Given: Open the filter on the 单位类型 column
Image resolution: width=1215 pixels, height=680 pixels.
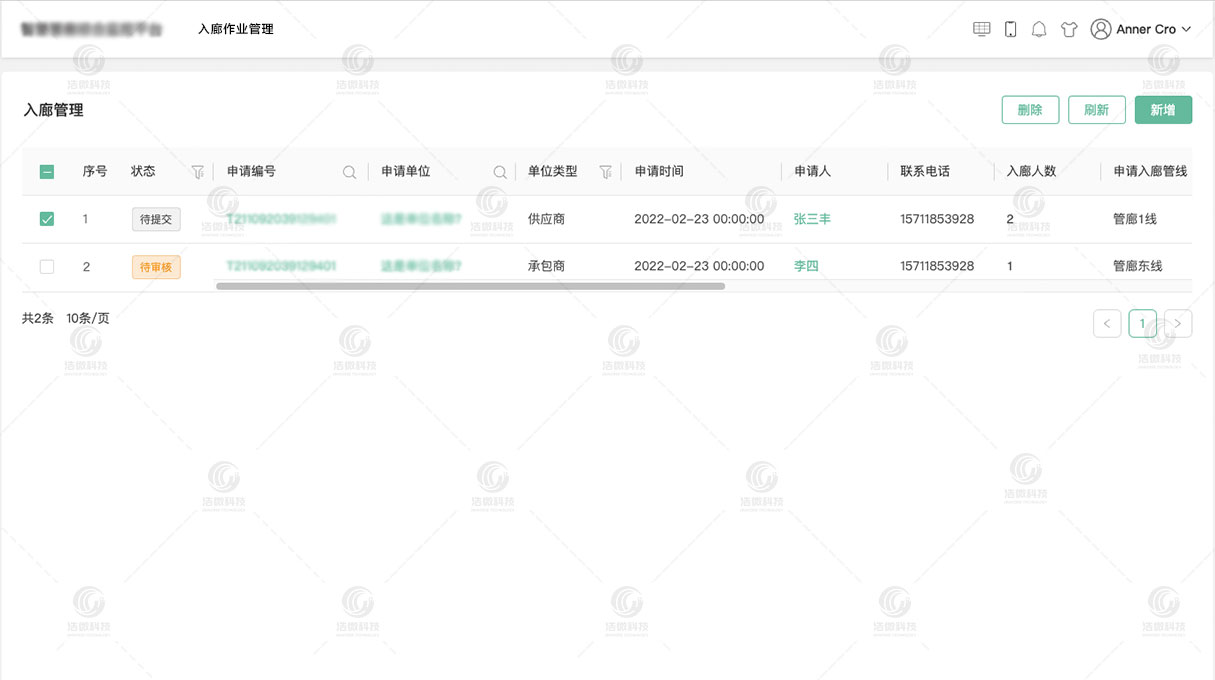Looking at the screenshot, I should tap(606, 172).
